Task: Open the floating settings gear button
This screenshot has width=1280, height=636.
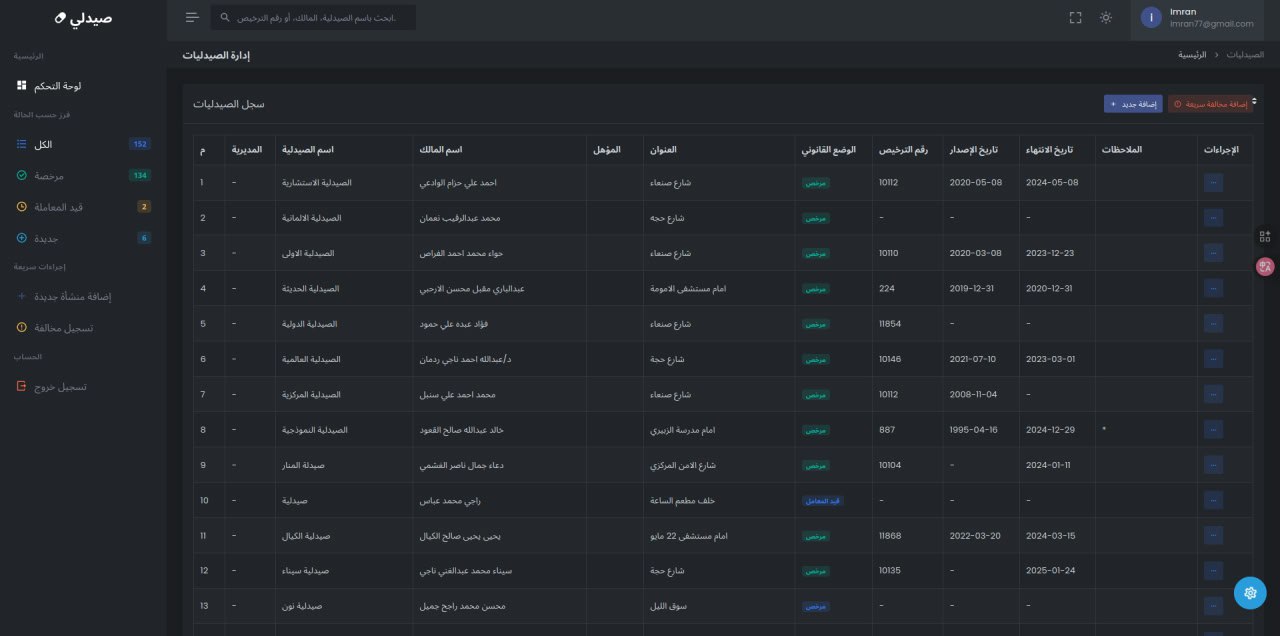Action: pos(1250,593)
